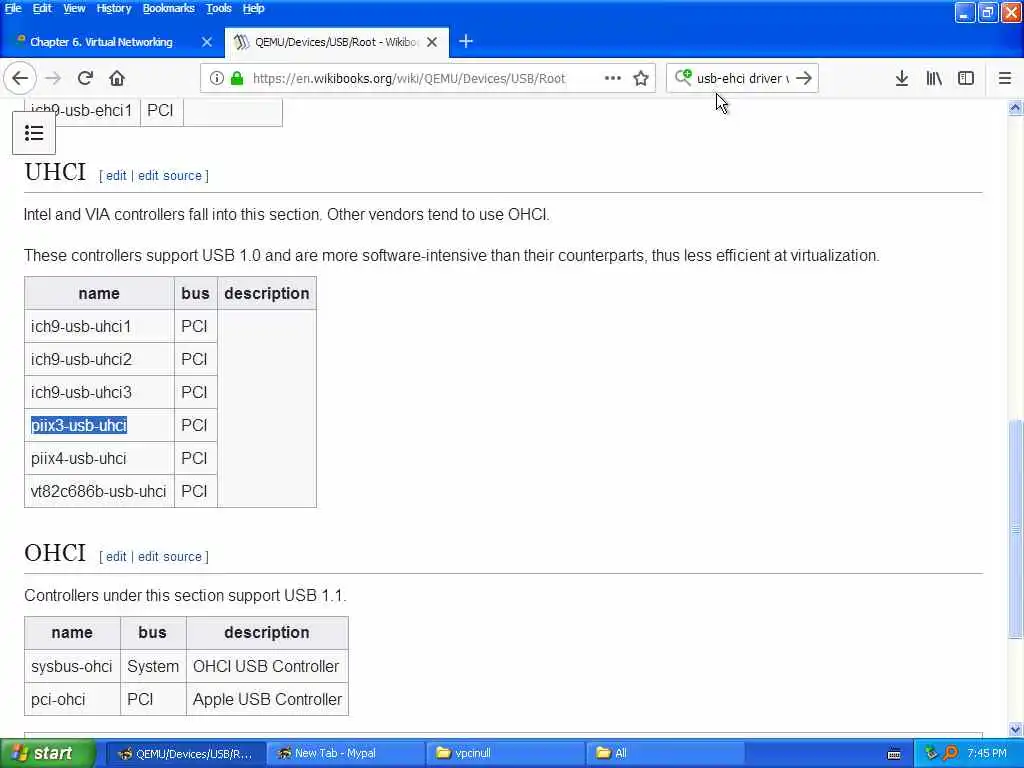
Task: Click the highlighted piix3-usb-uhci cell
Action: (99, 425)
